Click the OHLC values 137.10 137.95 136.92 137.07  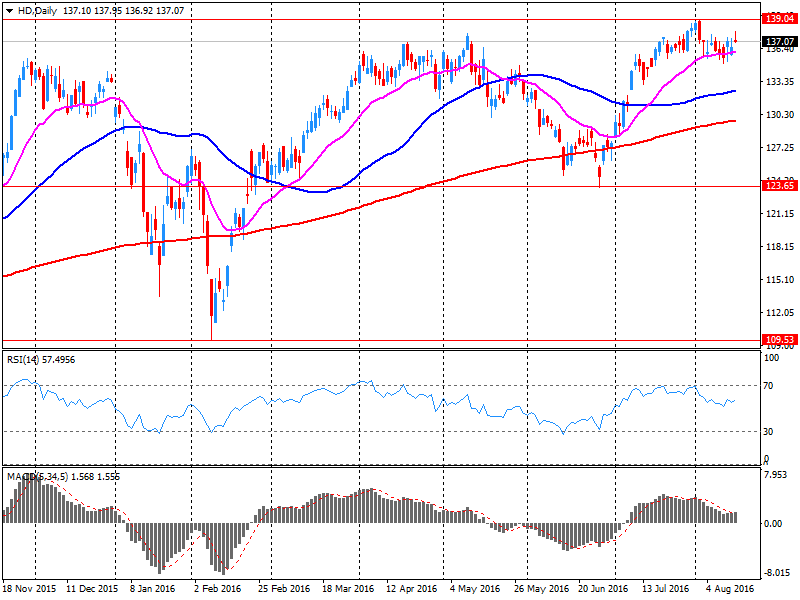pyautogui.click(x=123, y=11)
